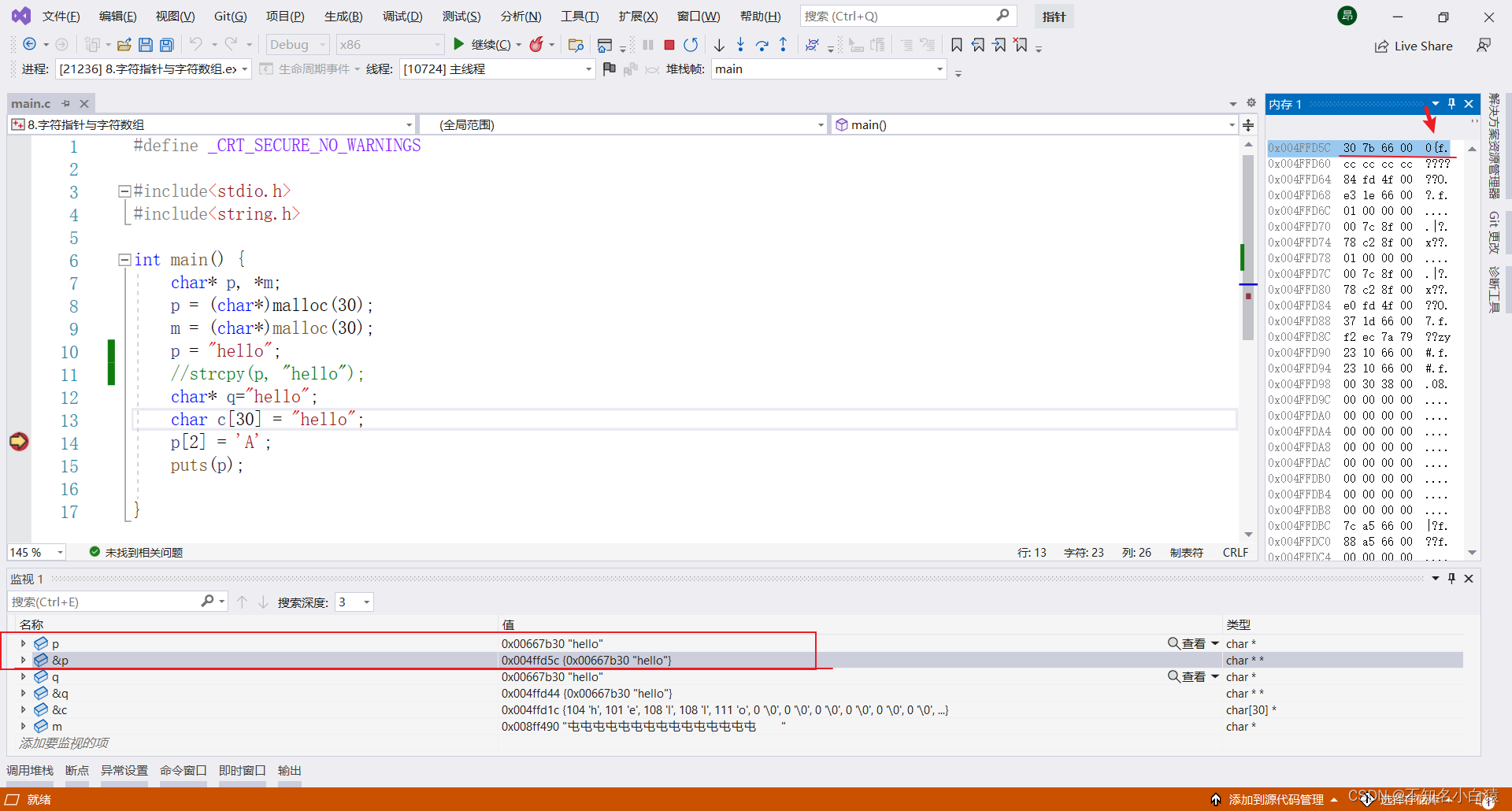The height and width of the screenshot is (811, 1512).
Task: Open the Git(G) menu
Action: tap(231, 17)
